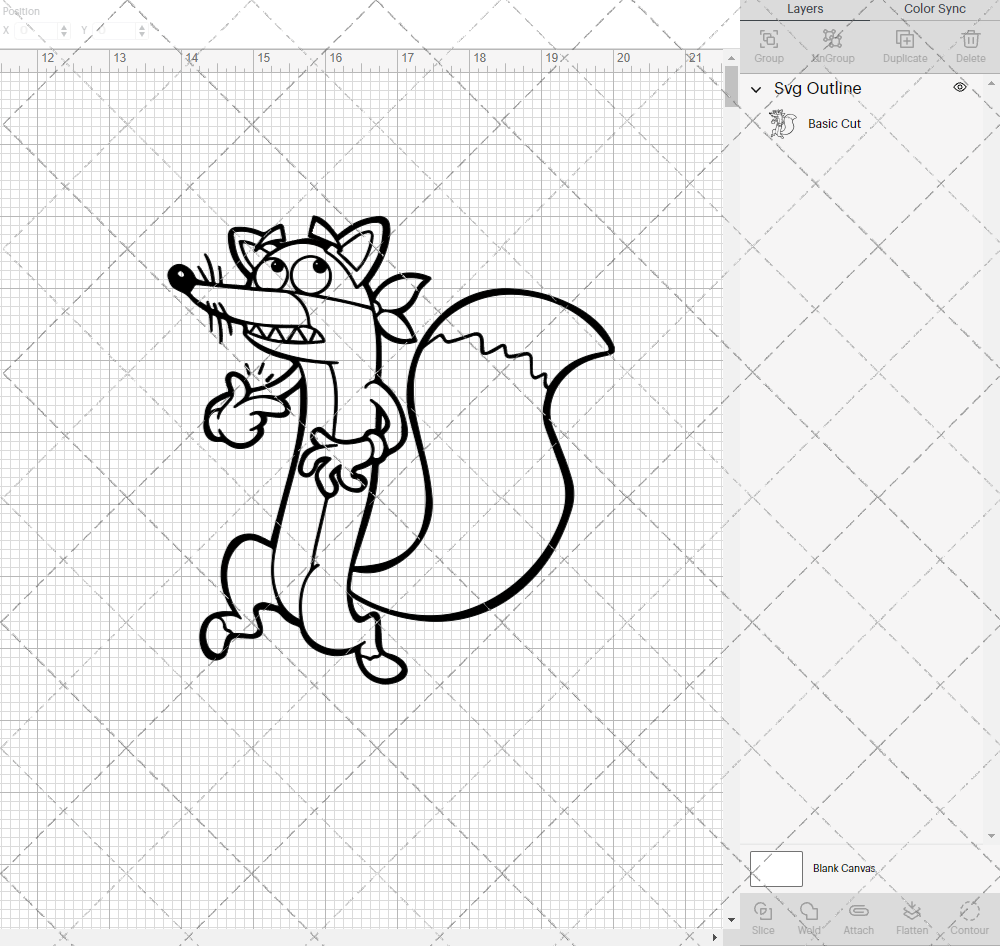Image resolution: width=1000 pixels, height=946 pixels.
Task: Open the Contour tool
Action: (x=968, y=917)
